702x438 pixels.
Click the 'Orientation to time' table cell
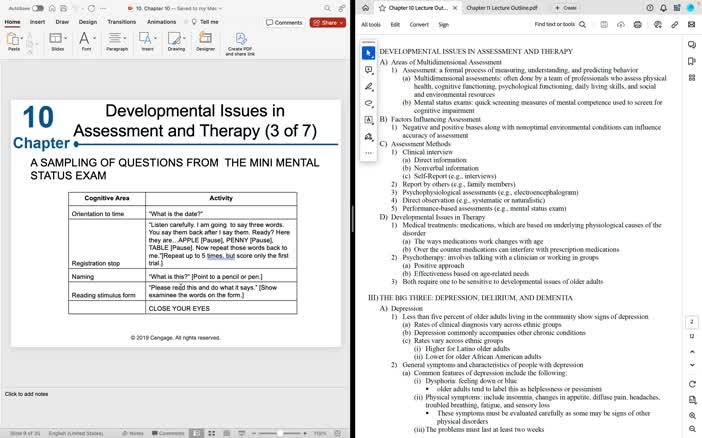click(107, 214)
